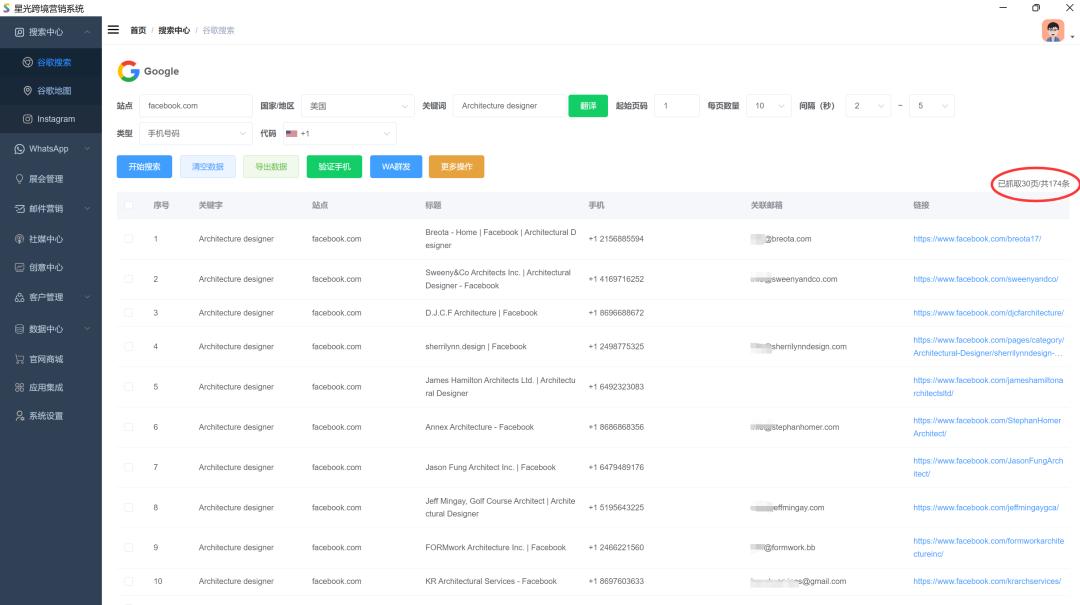1080x605 pixels.
Task: Open WhatsApp section in sidebar
Action: [x=49, y=149]
